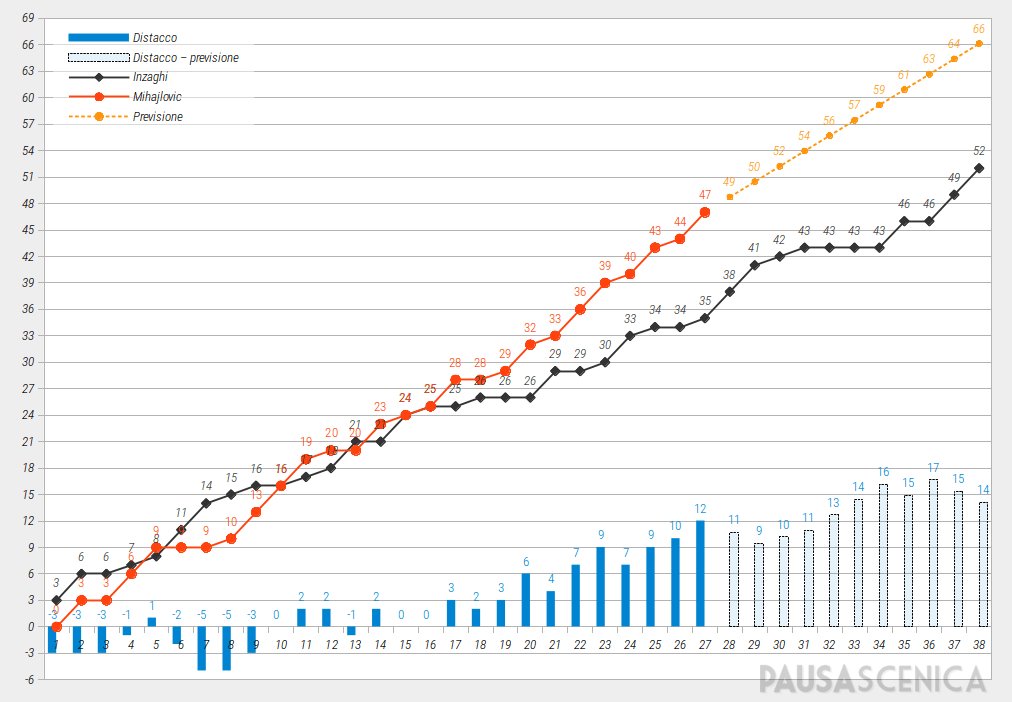The image size is (1012, 702).
Task: Click the y-axis label -6
Action: [x=30, y=679]
